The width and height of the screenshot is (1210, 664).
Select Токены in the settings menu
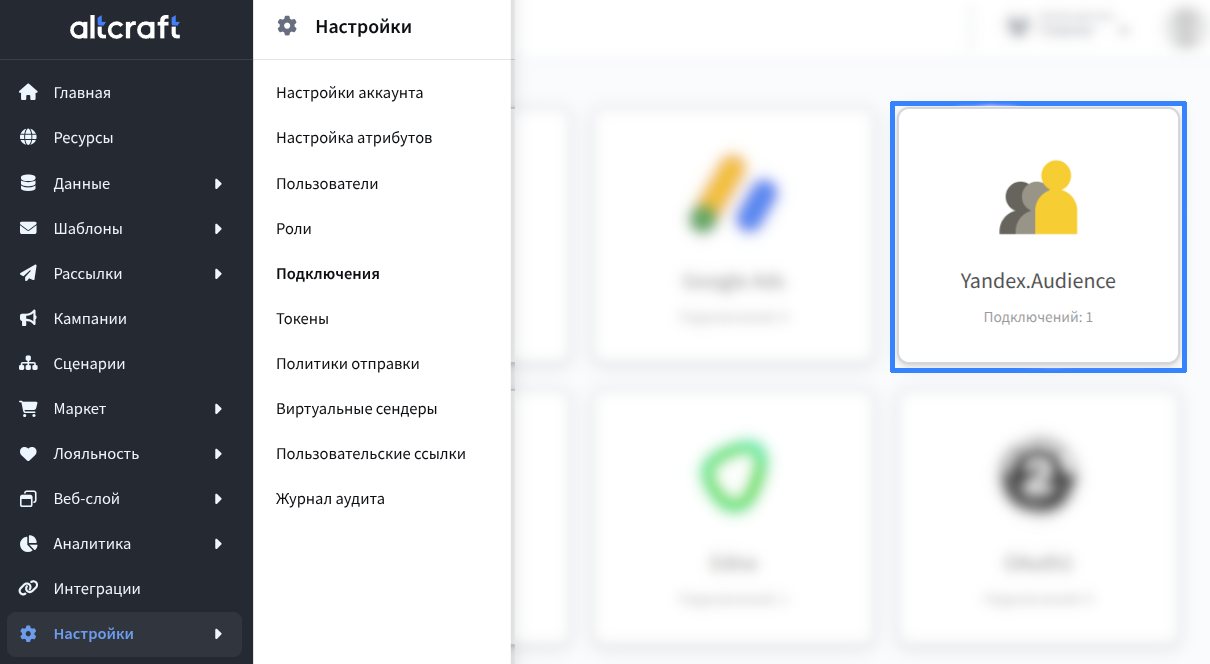click(x=302, y=319)
